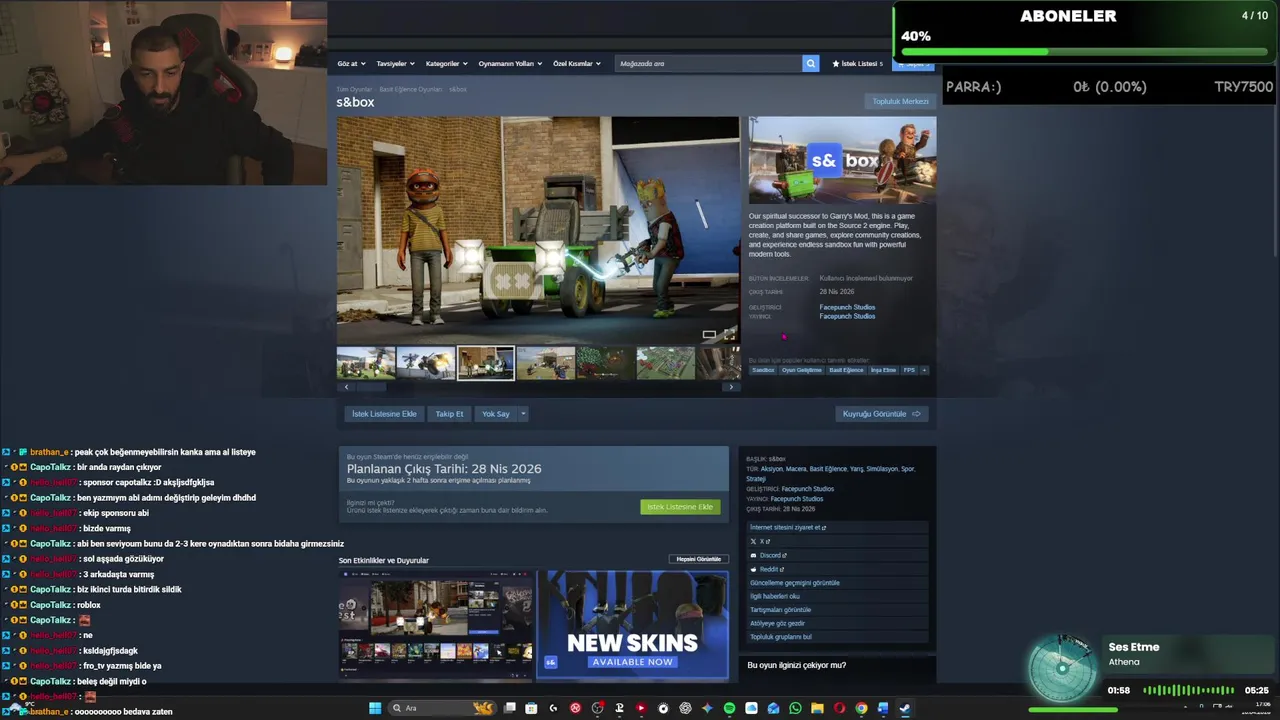This screenshot has height=720, width=1280.
Task: Click the Yok Say button
Action: [496, 414]
